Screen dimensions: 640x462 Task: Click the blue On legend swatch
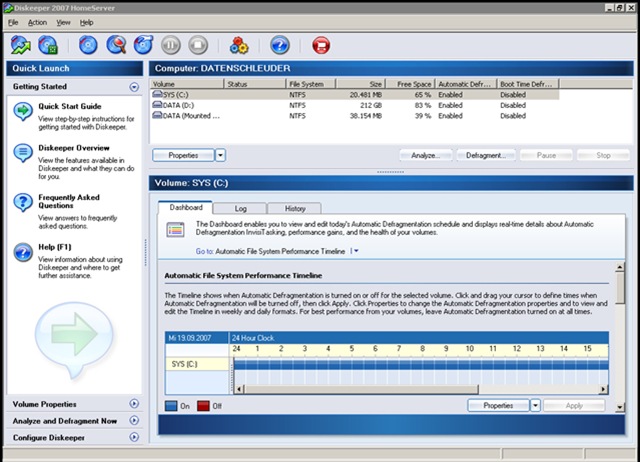(x=171, y=406)
